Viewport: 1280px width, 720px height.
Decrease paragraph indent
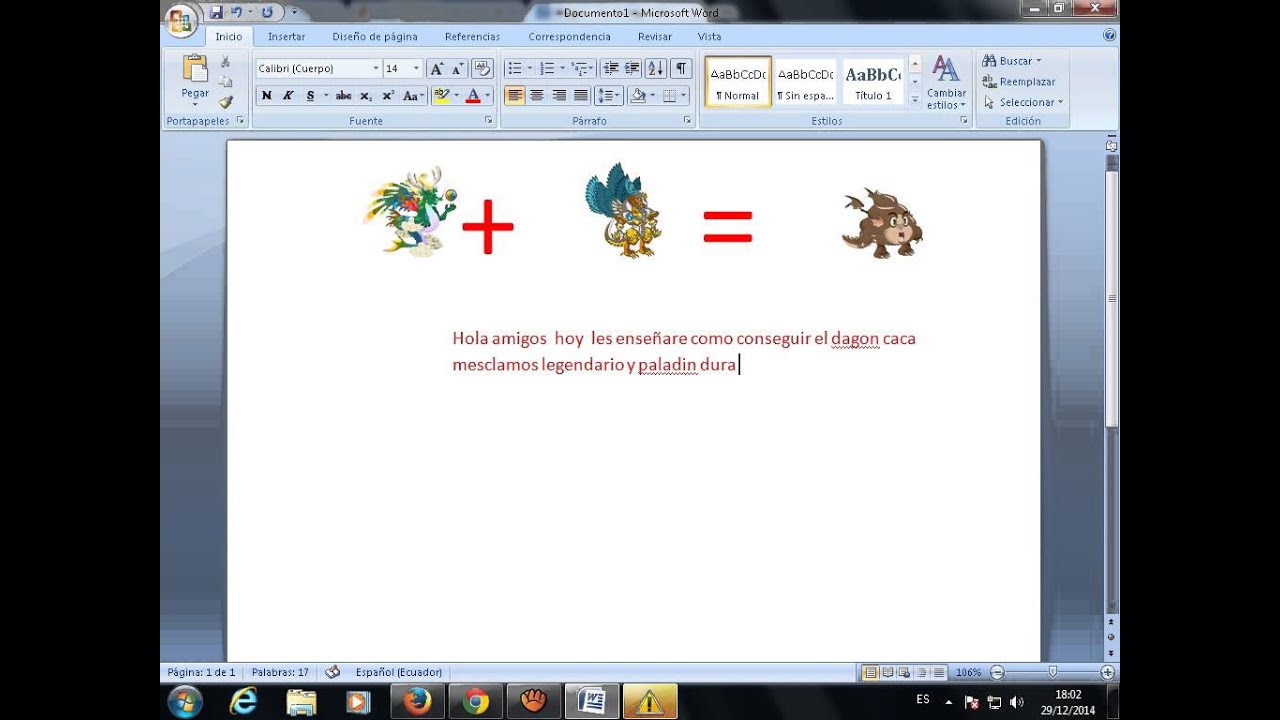pyautogui.click(x=611, y=68)
